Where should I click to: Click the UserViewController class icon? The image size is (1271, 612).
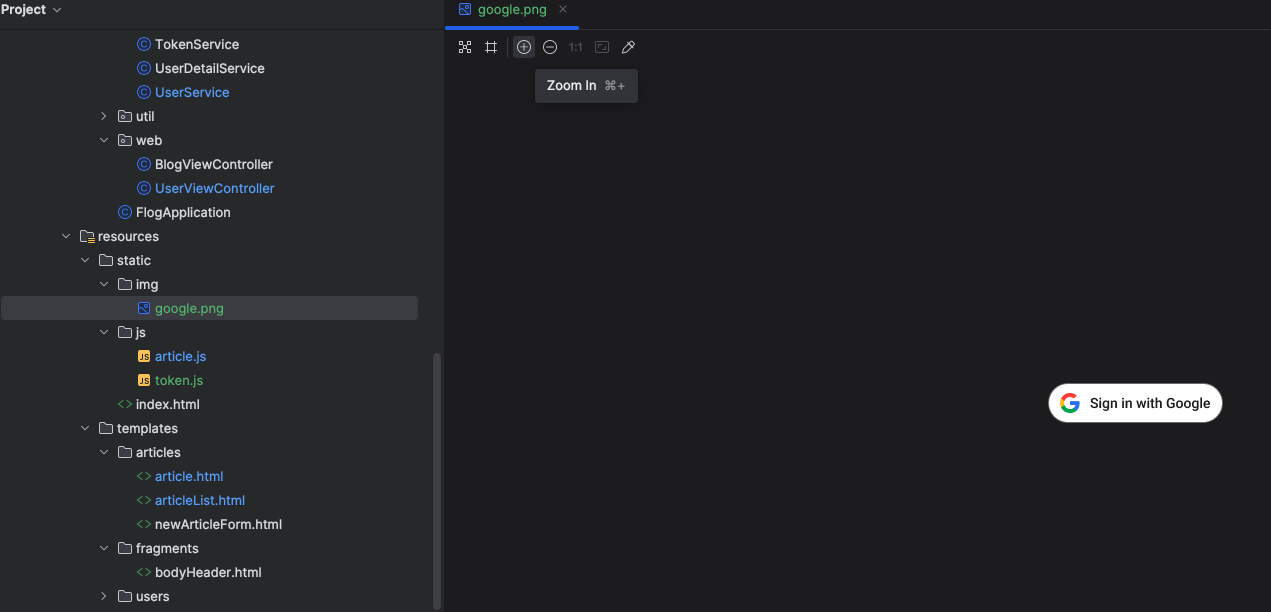(144, 188)
